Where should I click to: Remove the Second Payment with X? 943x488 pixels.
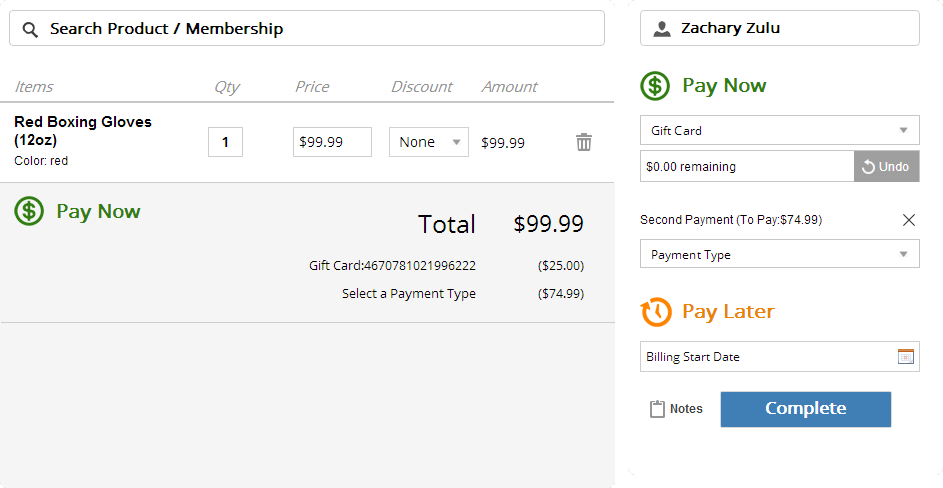click(x=909, y=220)
